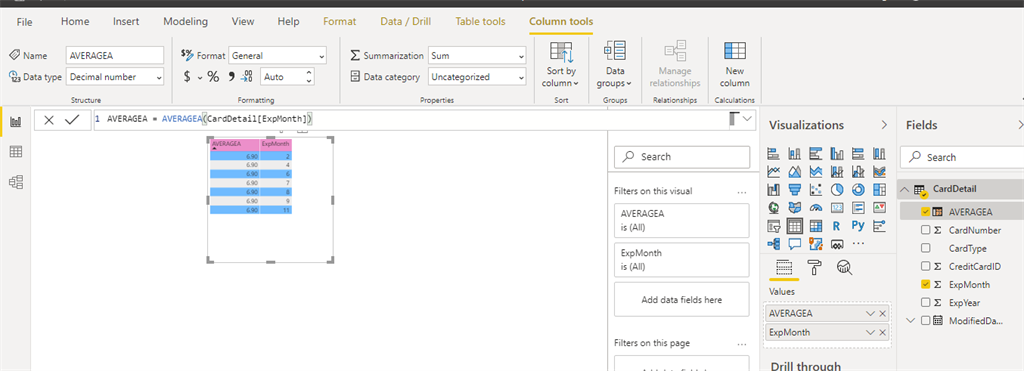Switch to the View tab

243,22
